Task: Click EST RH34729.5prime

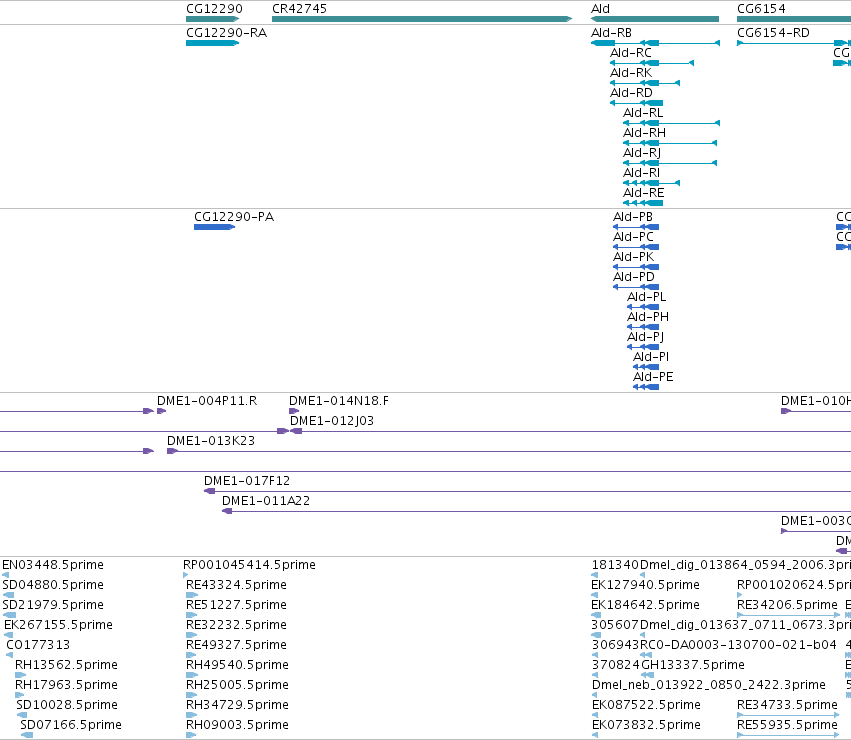Action: [237, 705]
